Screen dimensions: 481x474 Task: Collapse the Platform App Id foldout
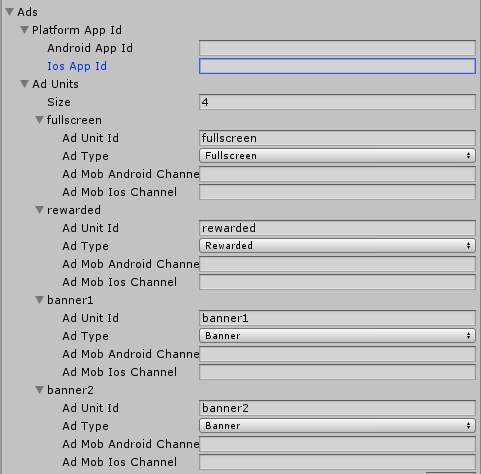(24, 30)
